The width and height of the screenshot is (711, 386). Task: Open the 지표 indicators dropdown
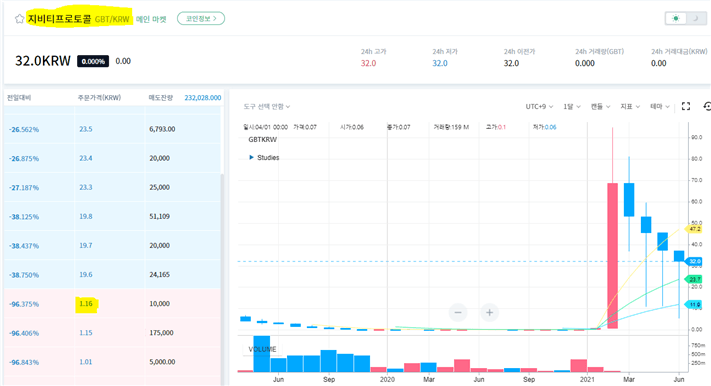pos(630,107)
